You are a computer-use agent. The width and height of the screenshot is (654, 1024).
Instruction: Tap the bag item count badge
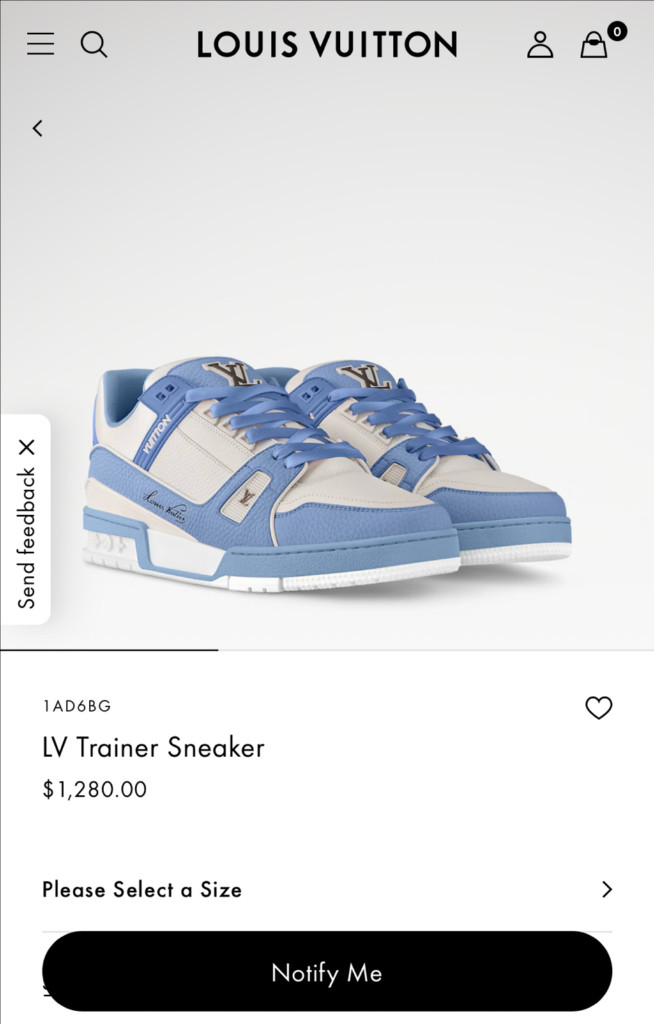[x=617, y=31]
